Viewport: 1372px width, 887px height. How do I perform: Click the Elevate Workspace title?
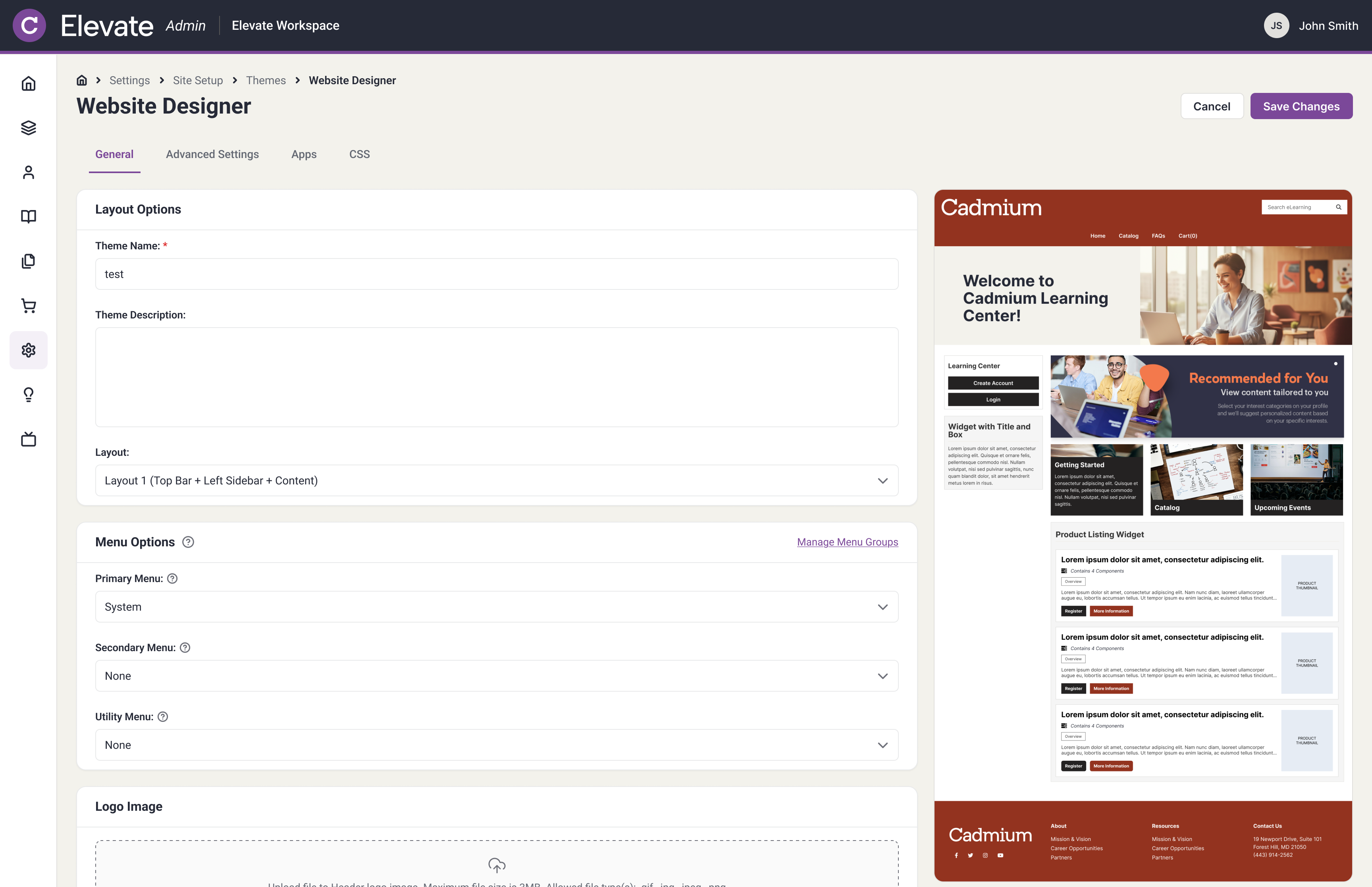285,25
